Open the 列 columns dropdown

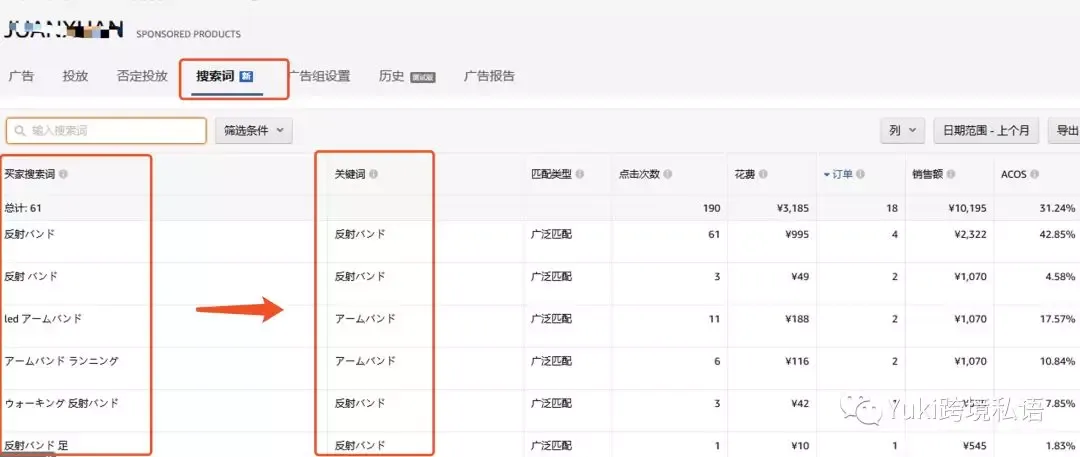tap(902, 130)
